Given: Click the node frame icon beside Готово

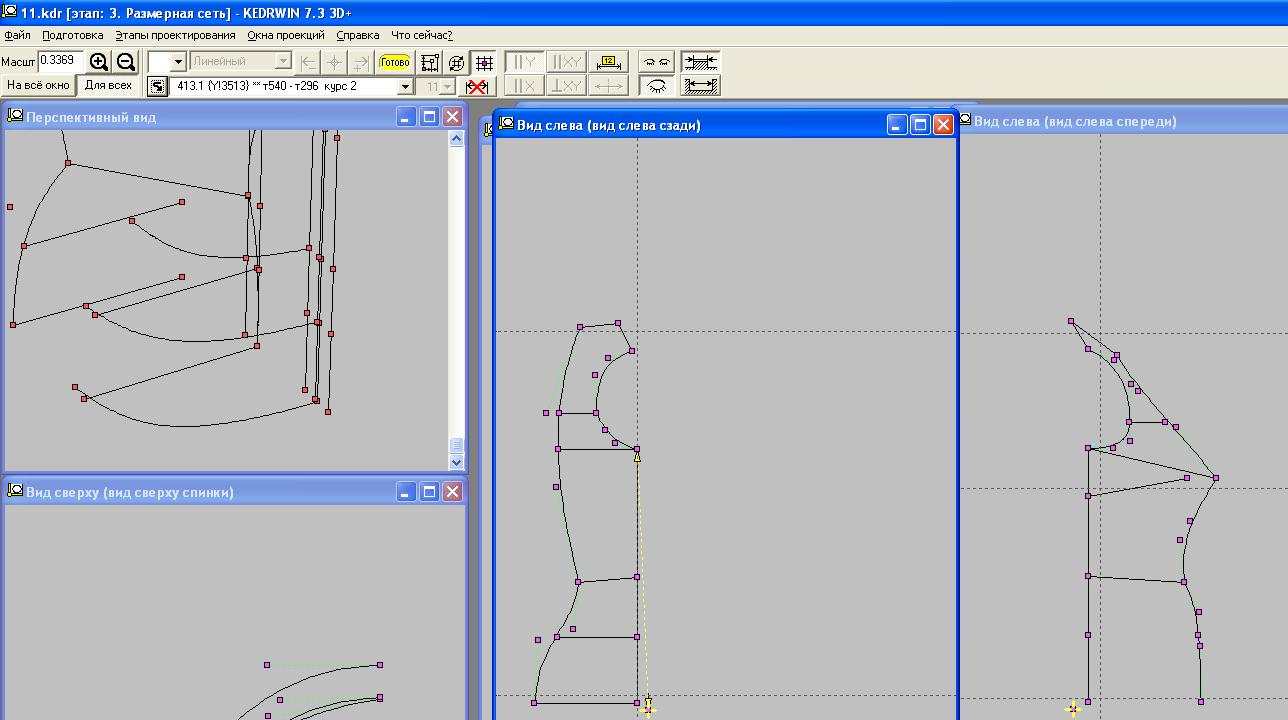Looking at the screenshot, I should click(430, 62).
